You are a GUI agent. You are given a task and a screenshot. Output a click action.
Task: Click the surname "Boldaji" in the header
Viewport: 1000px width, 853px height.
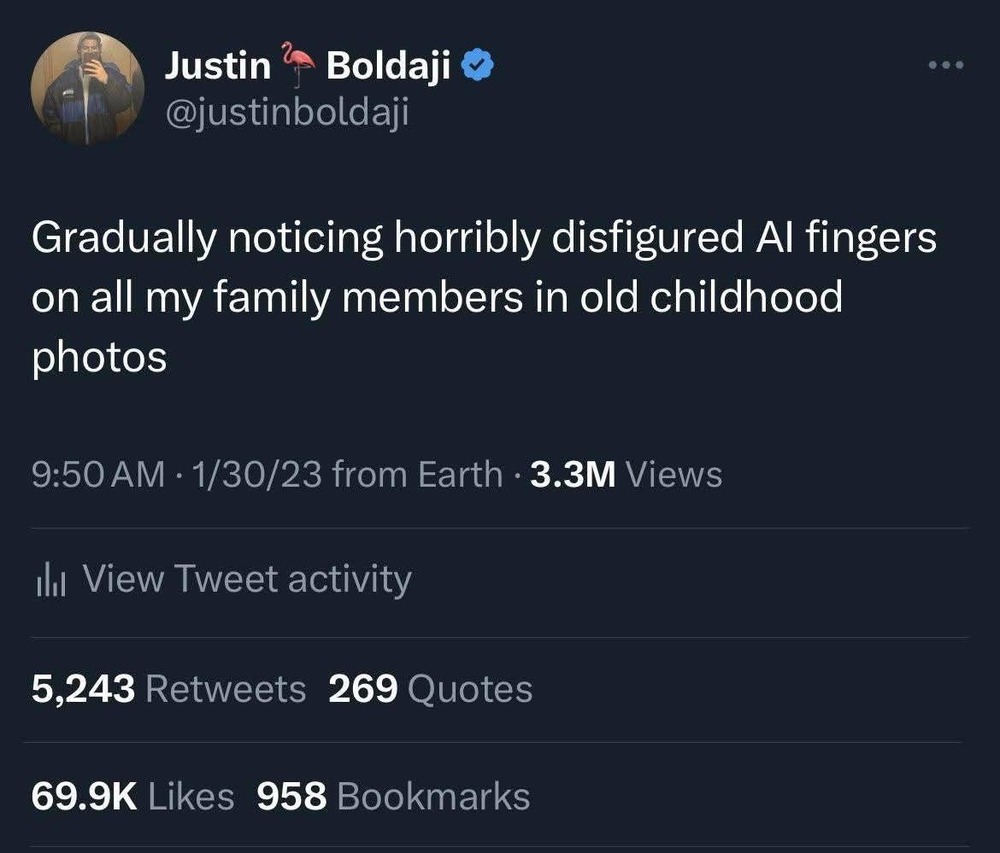[390, 66]
